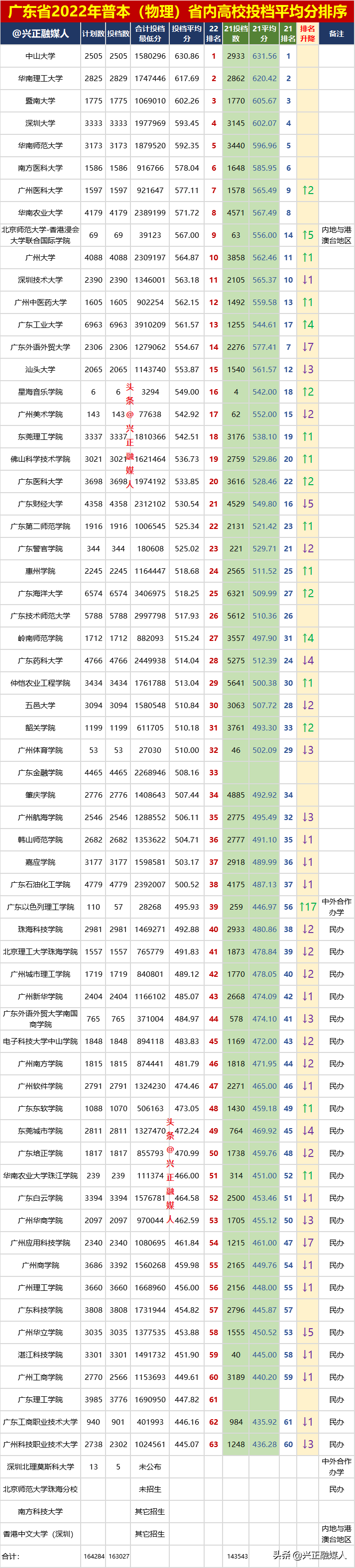Click the school name "星海音乐学院"
355x1568 pixels.
40,393
